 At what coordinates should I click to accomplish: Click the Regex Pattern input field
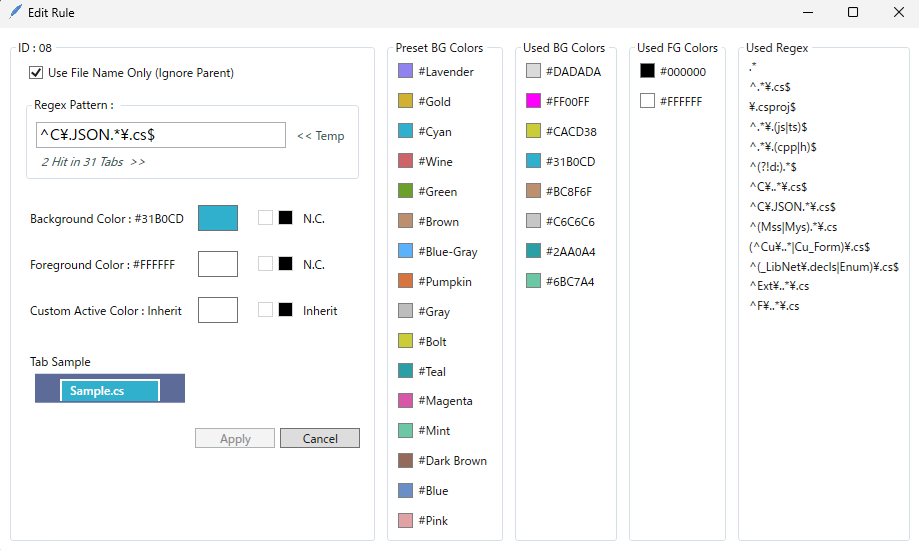point(161,135)
